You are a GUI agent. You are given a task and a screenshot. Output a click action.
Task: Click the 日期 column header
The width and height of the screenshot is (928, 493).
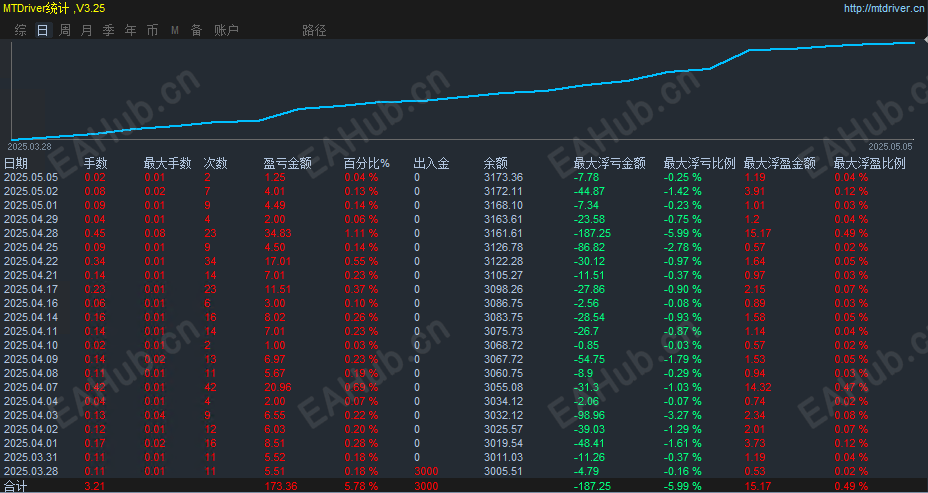[16, 163]
